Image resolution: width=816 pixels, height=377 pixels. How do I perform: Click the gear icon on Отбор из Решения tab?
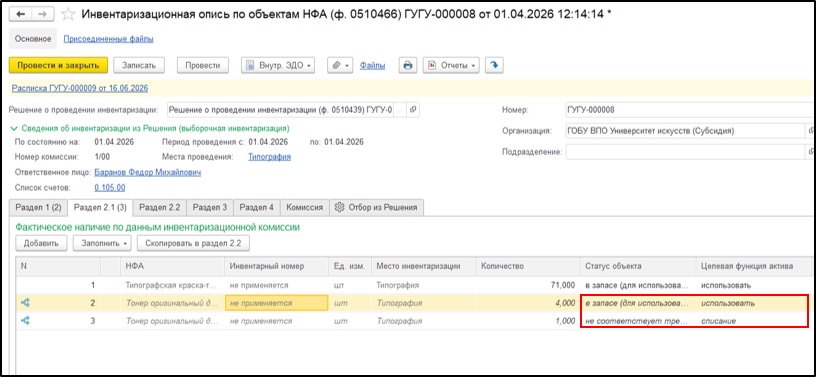pyautogui.click(x=340, y=207)
